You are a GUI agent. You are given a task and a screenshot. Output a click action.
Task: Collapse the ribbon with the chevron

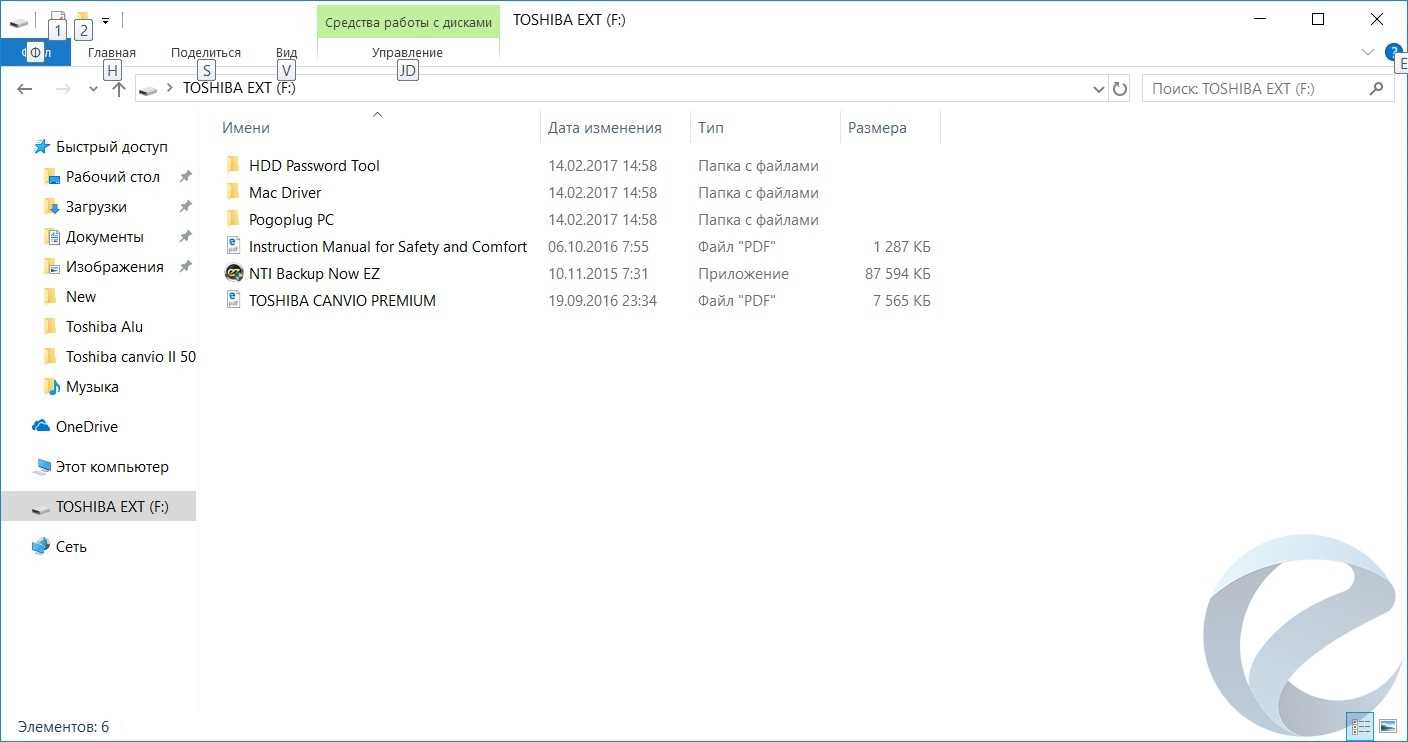pos(1368,52)
